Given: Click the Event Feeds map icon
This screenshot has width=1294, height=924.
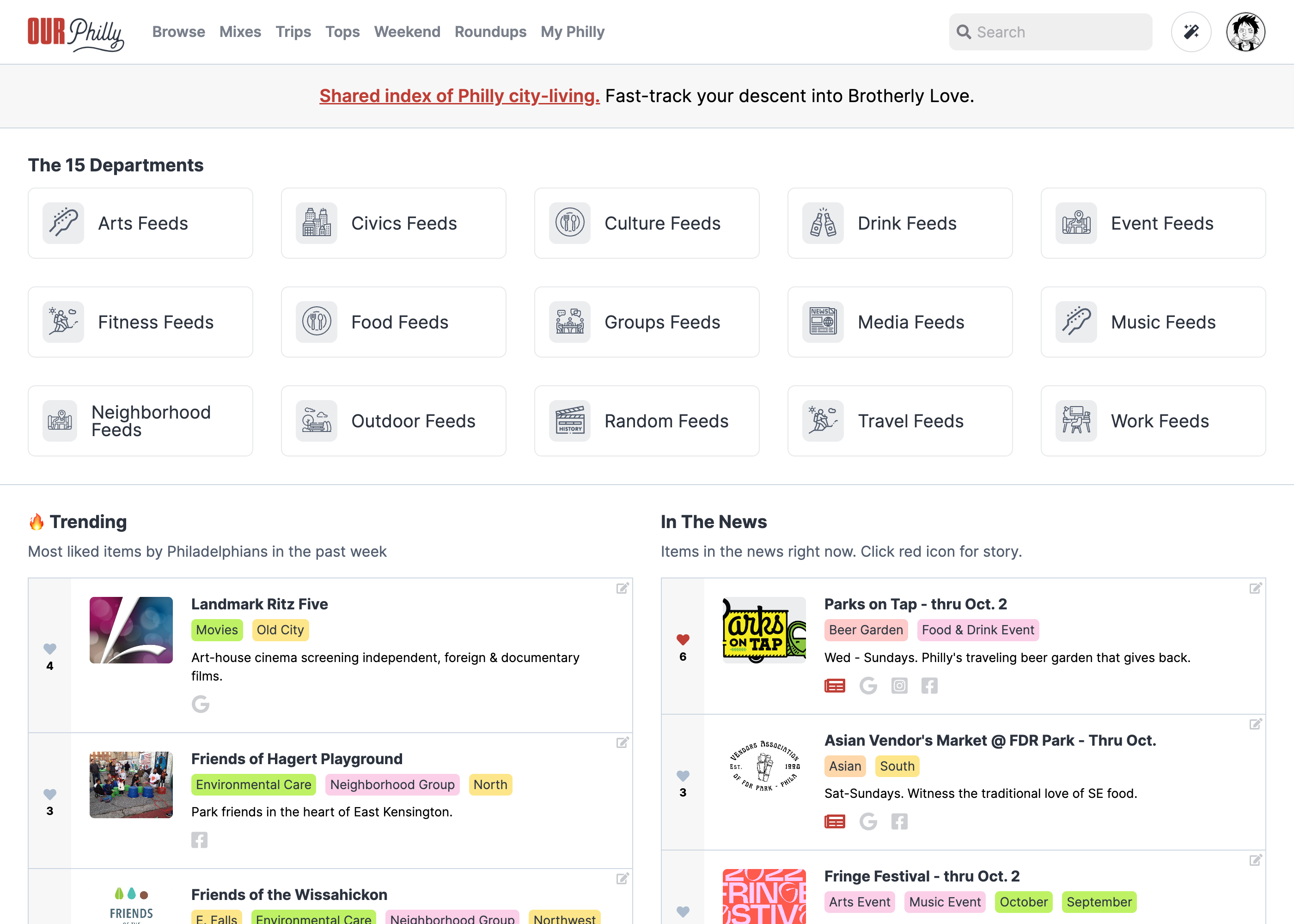Looking at the screenshot, I should click(x=1076, y=223).
